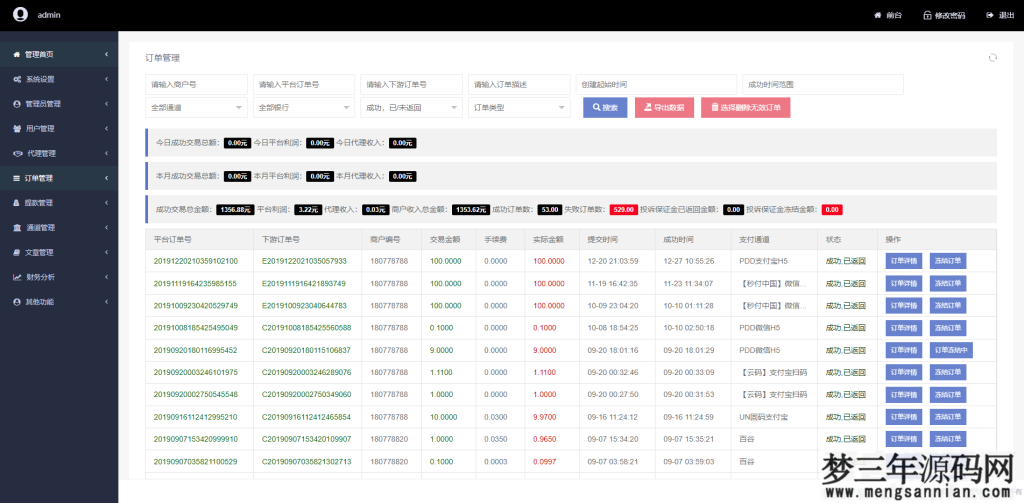1024x503 pixels.
Task: Click the group icon beside 用户管理
Action: click(17, 128)
